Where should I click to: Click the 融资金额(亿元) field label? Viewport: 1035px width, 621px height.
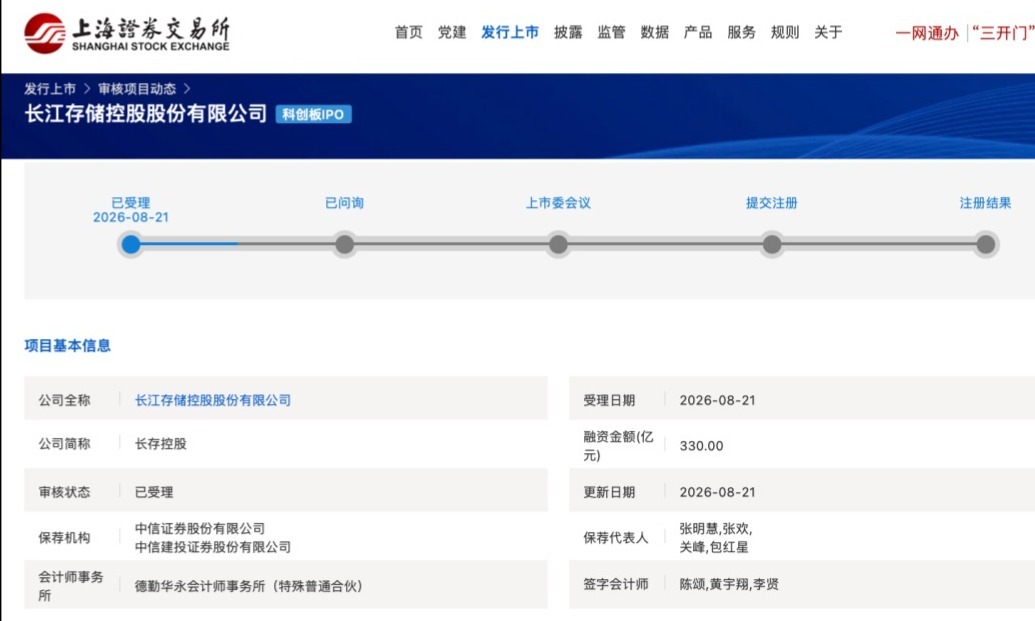pyautogui.click(x=618, y=445)
